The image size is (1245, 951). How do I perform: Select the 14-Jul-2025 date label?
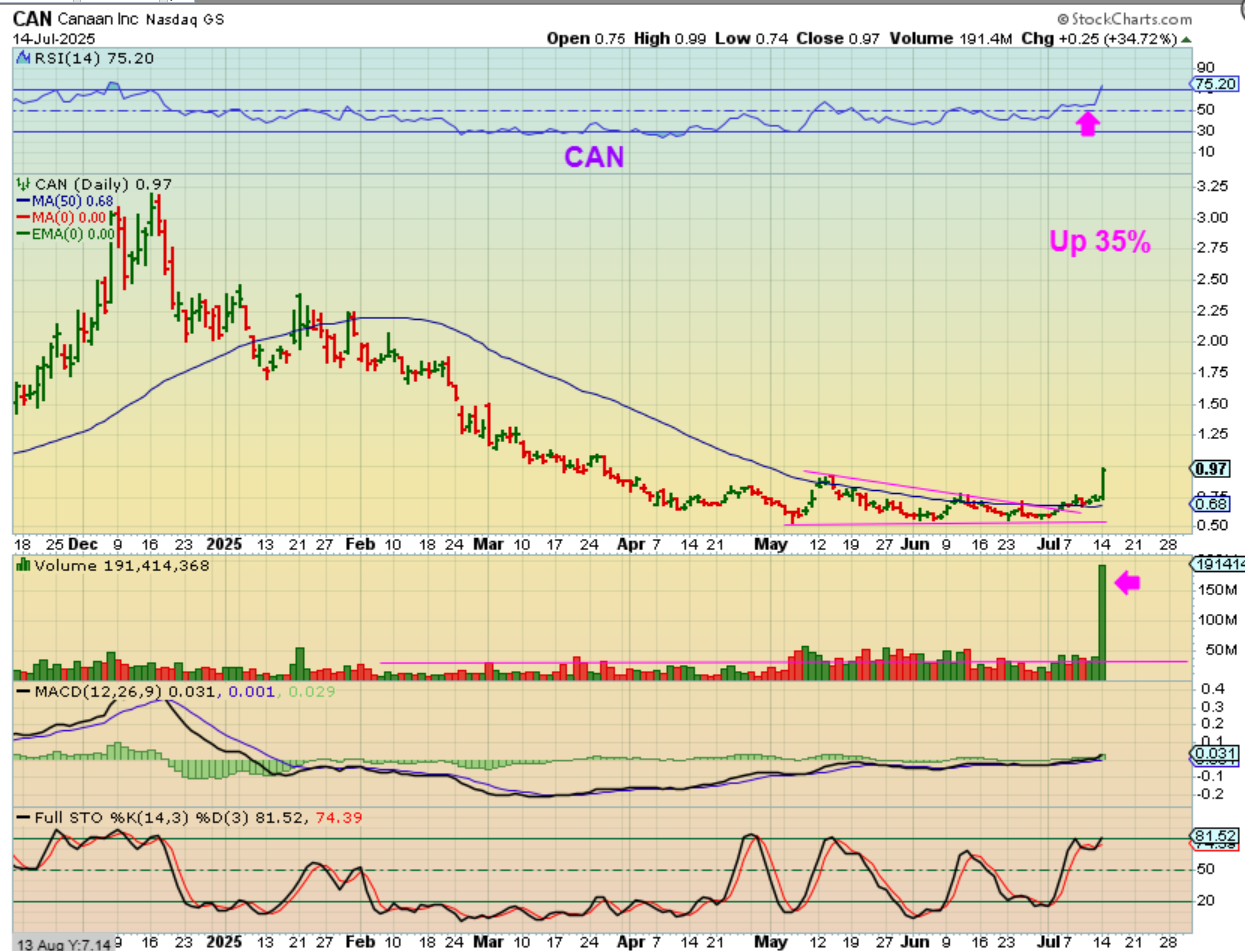tap(52, 38)
